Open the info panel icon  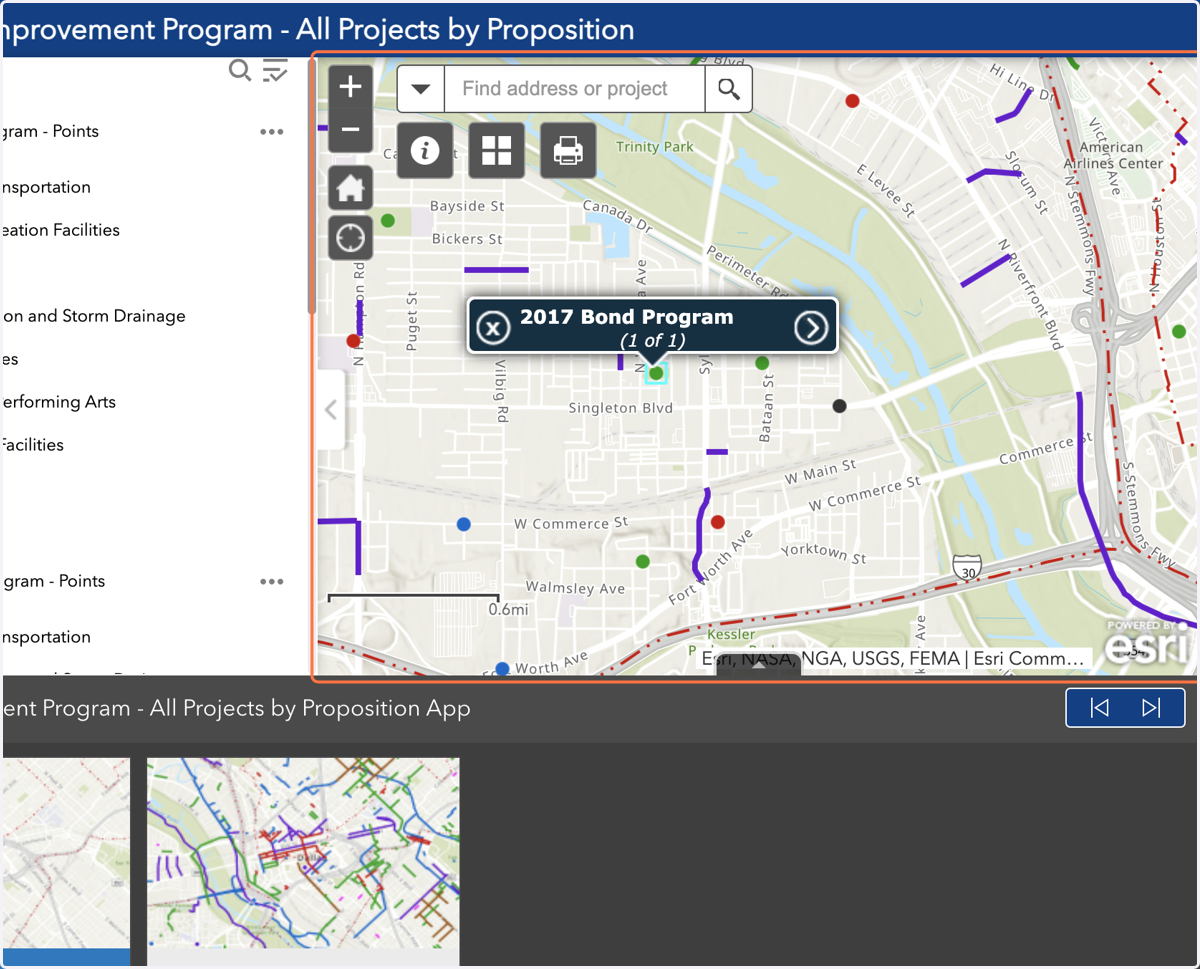(425, 151)
